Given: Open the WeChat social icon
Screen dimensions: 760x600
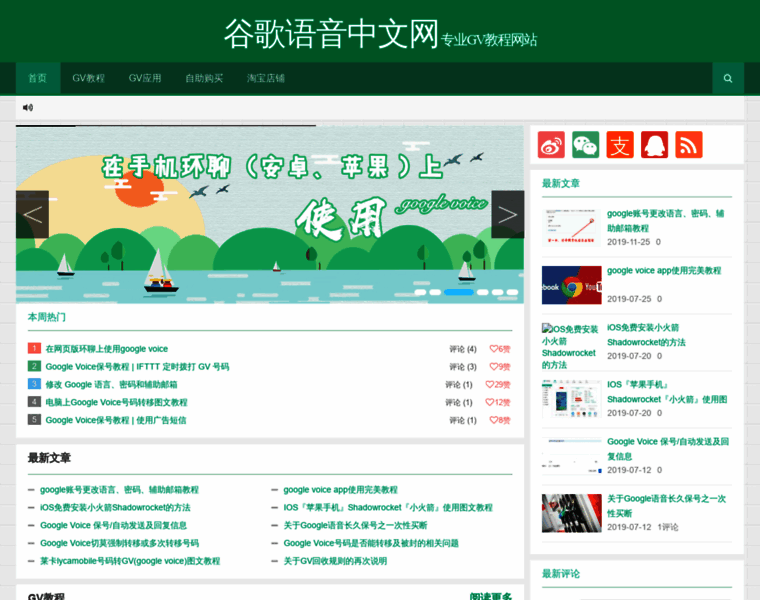Looking at the screenshot, I should point(586,144).
